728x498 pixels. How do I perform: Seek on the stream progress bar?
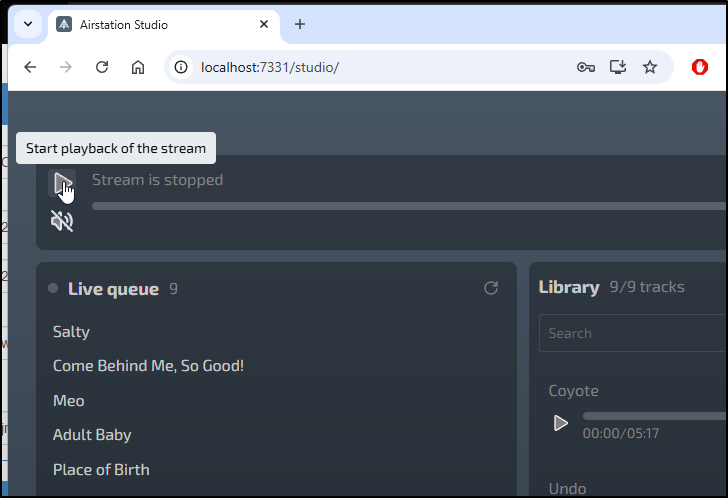410,206
